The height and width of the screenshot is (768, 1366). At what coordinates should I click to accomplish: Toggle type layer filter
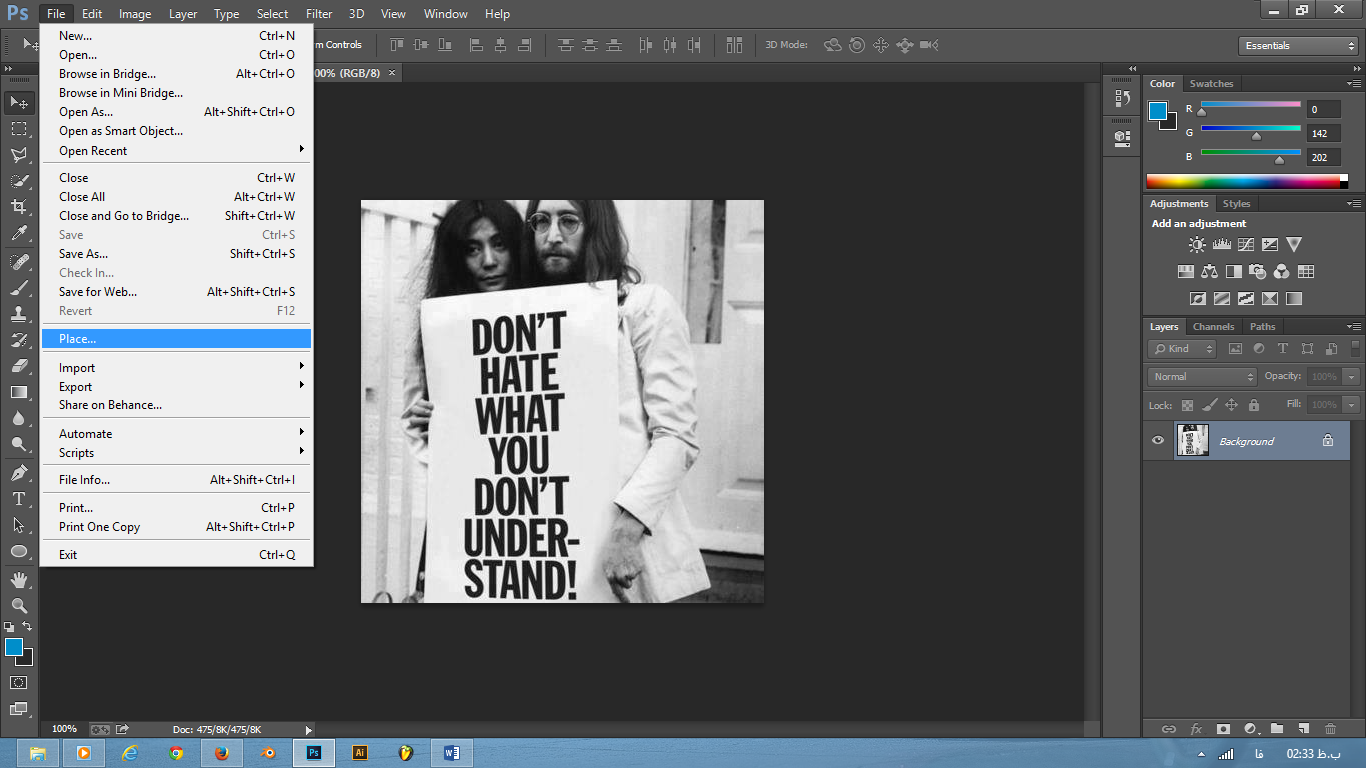click(x=1283, y=349)
